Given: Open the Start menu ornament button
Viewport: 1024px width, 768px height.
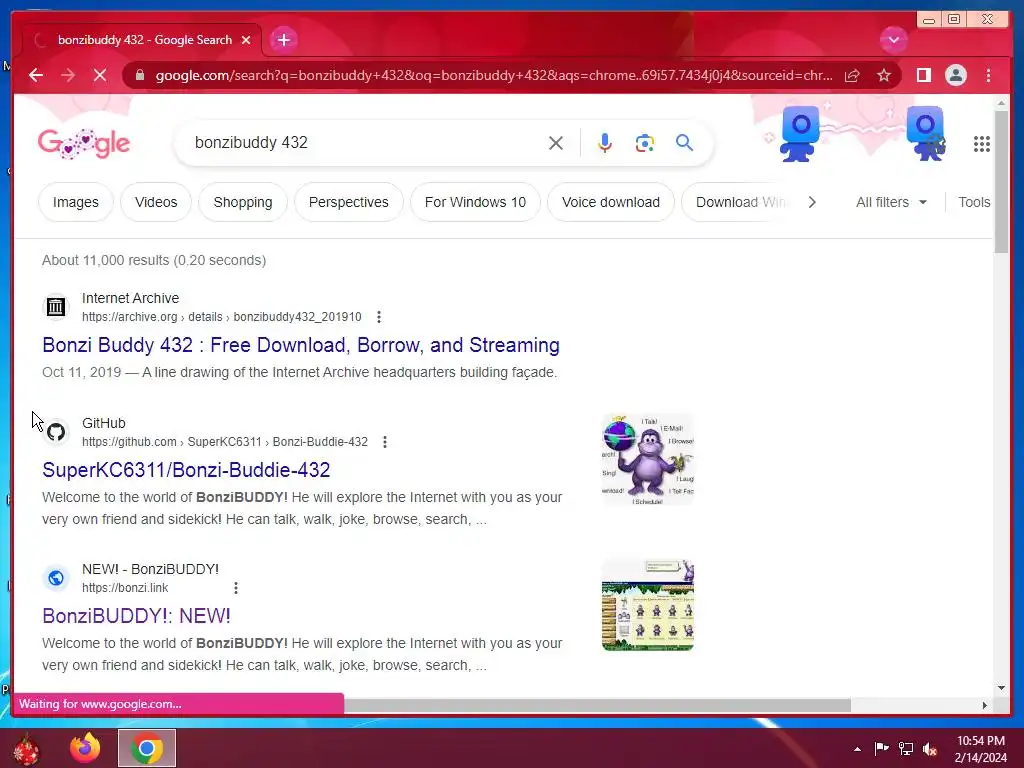Looking at the screenshot, I should tap(26, 749).
